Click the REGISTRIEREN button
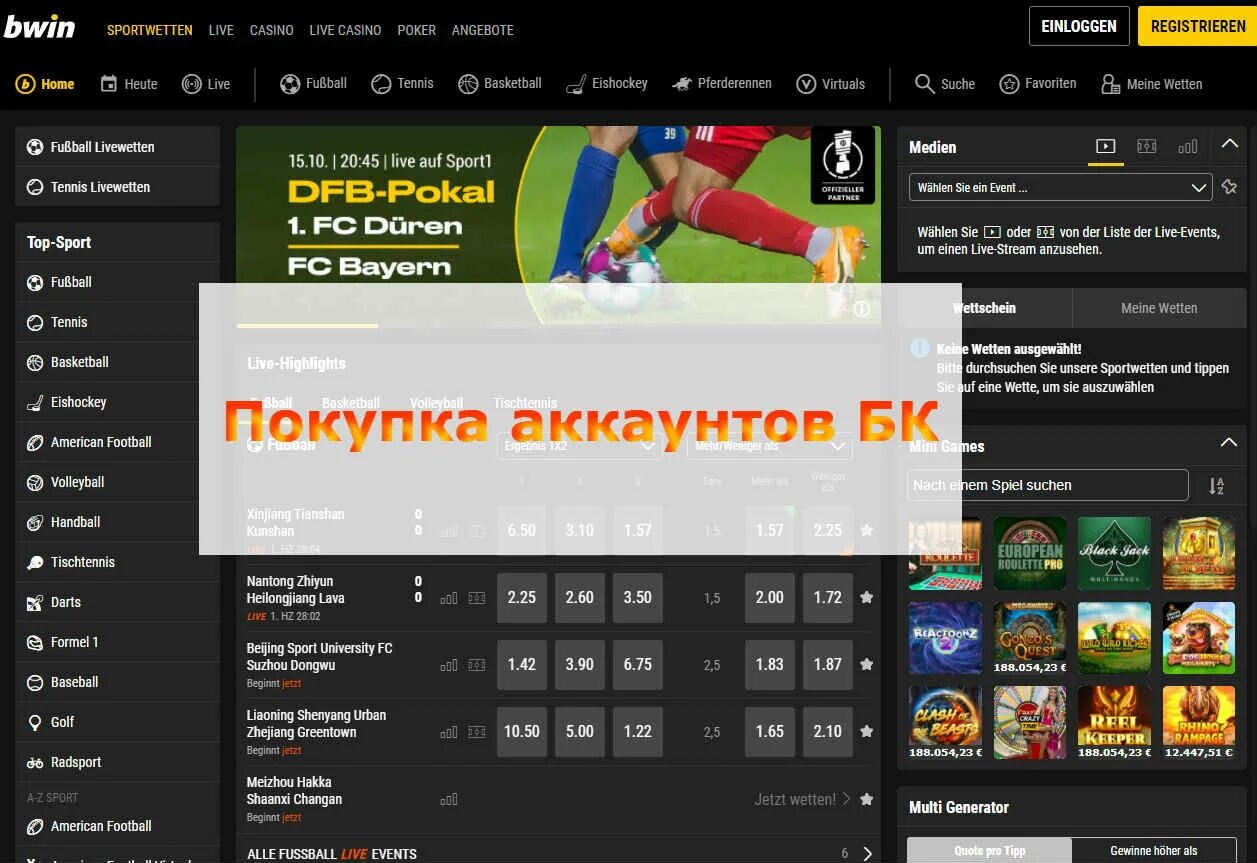 click(x=1197, y=26)
